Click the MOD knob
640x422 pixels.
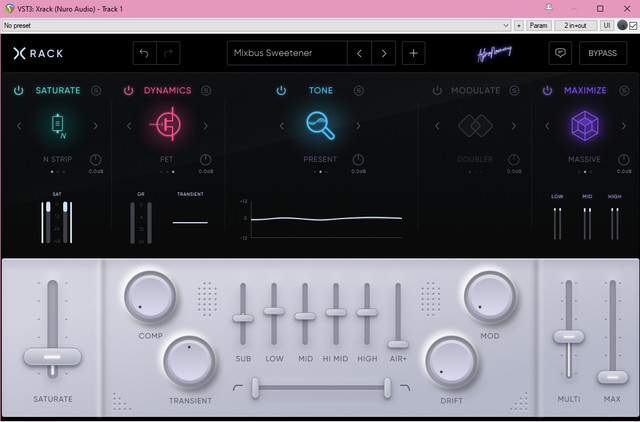[x=490, y=297]
